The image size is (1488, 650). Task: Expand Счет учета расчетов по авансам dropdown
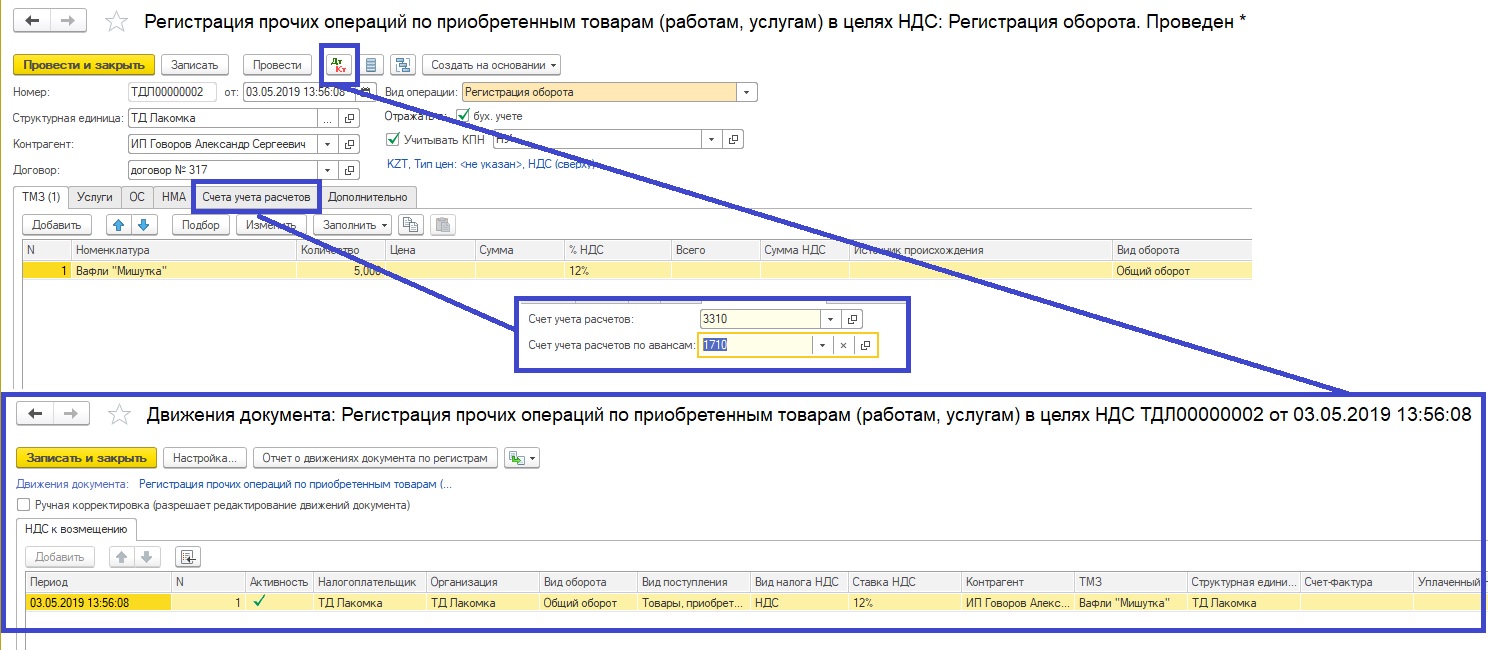821,345
